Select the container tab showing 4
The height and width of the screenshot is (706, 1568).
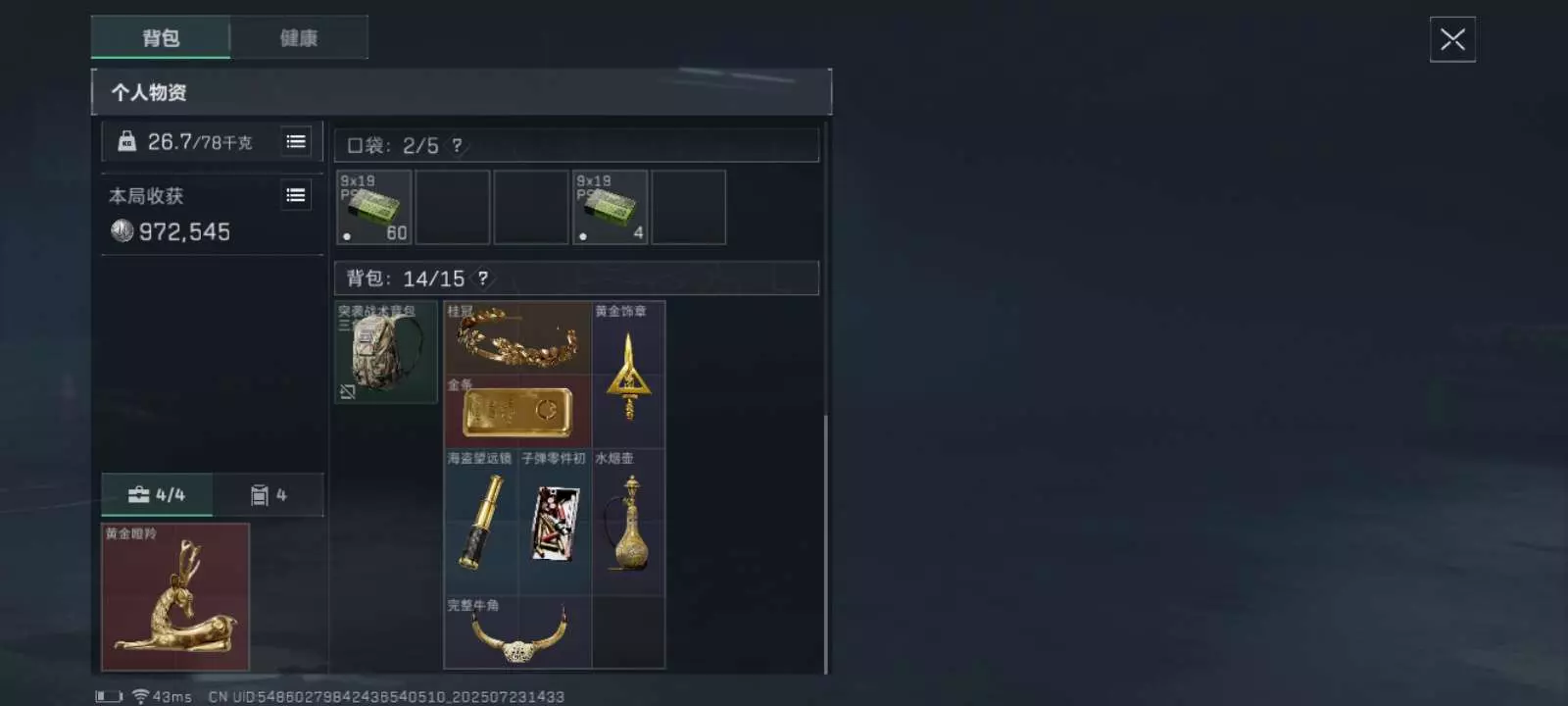click(269, 495)
